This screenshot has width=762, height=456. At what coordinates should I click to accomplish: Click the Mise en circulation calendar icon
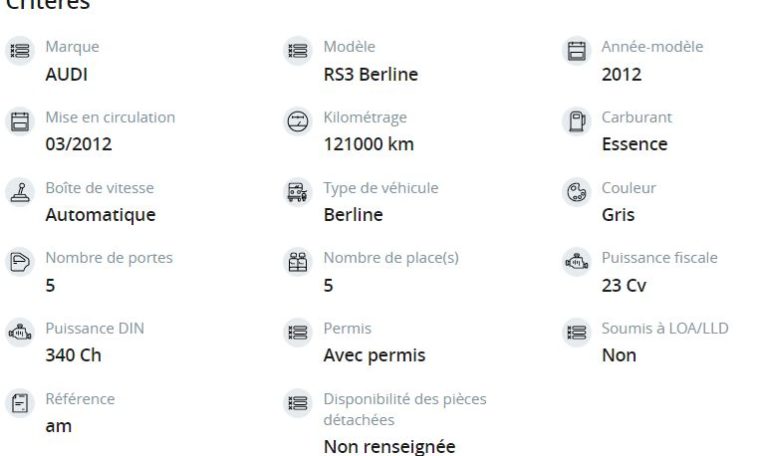(20, 121)
